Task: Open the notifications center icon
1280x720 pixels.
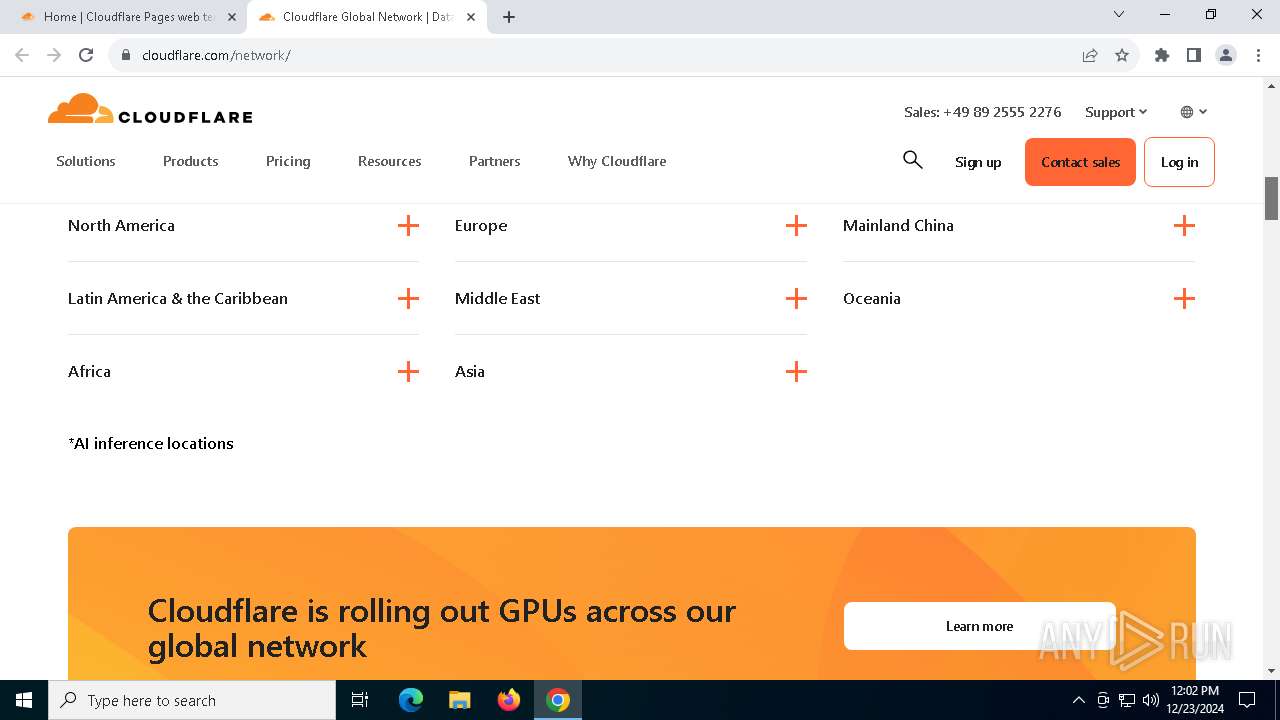Action: (x=1247, y=700)
